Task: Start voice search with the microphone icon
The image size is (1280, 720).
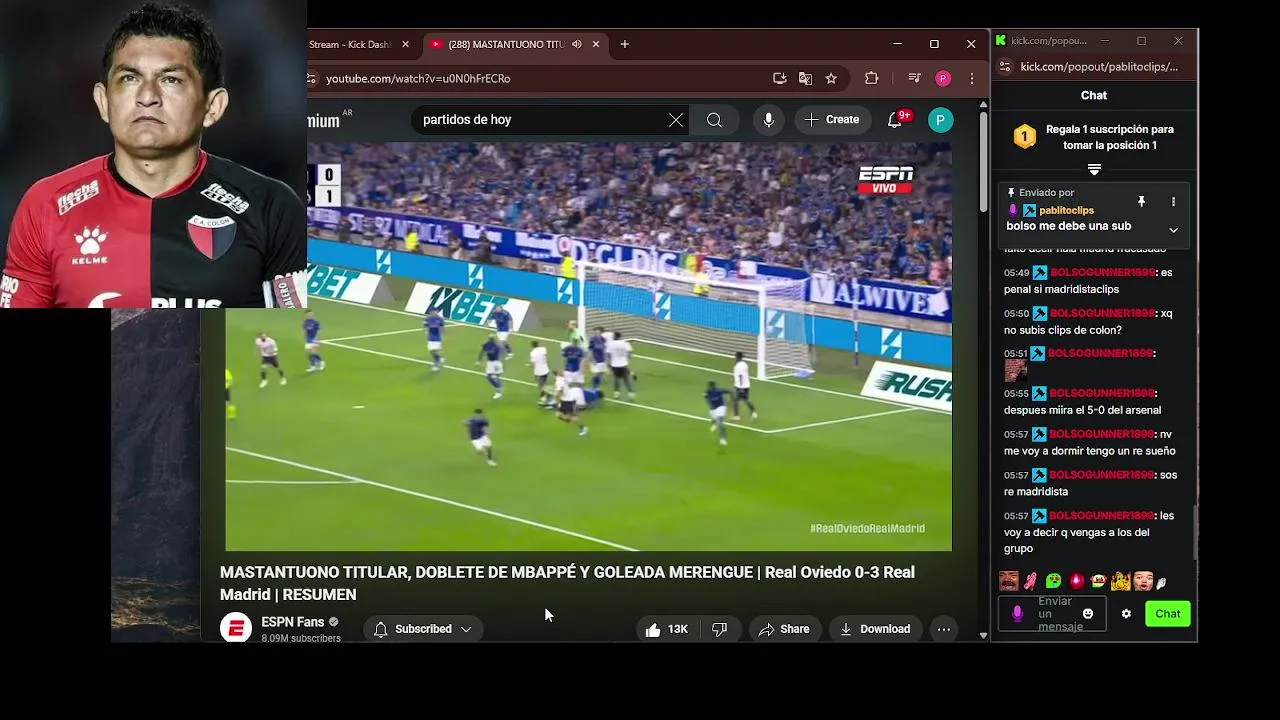Action: click(x=768, y=120)
